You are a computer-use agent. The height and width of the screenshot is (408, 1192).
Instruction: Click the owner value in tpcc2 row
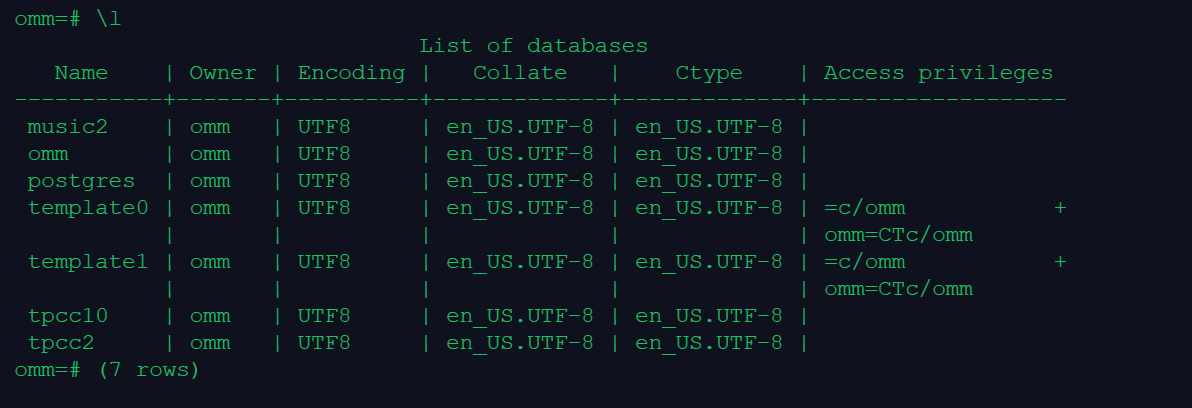[210, 343]
